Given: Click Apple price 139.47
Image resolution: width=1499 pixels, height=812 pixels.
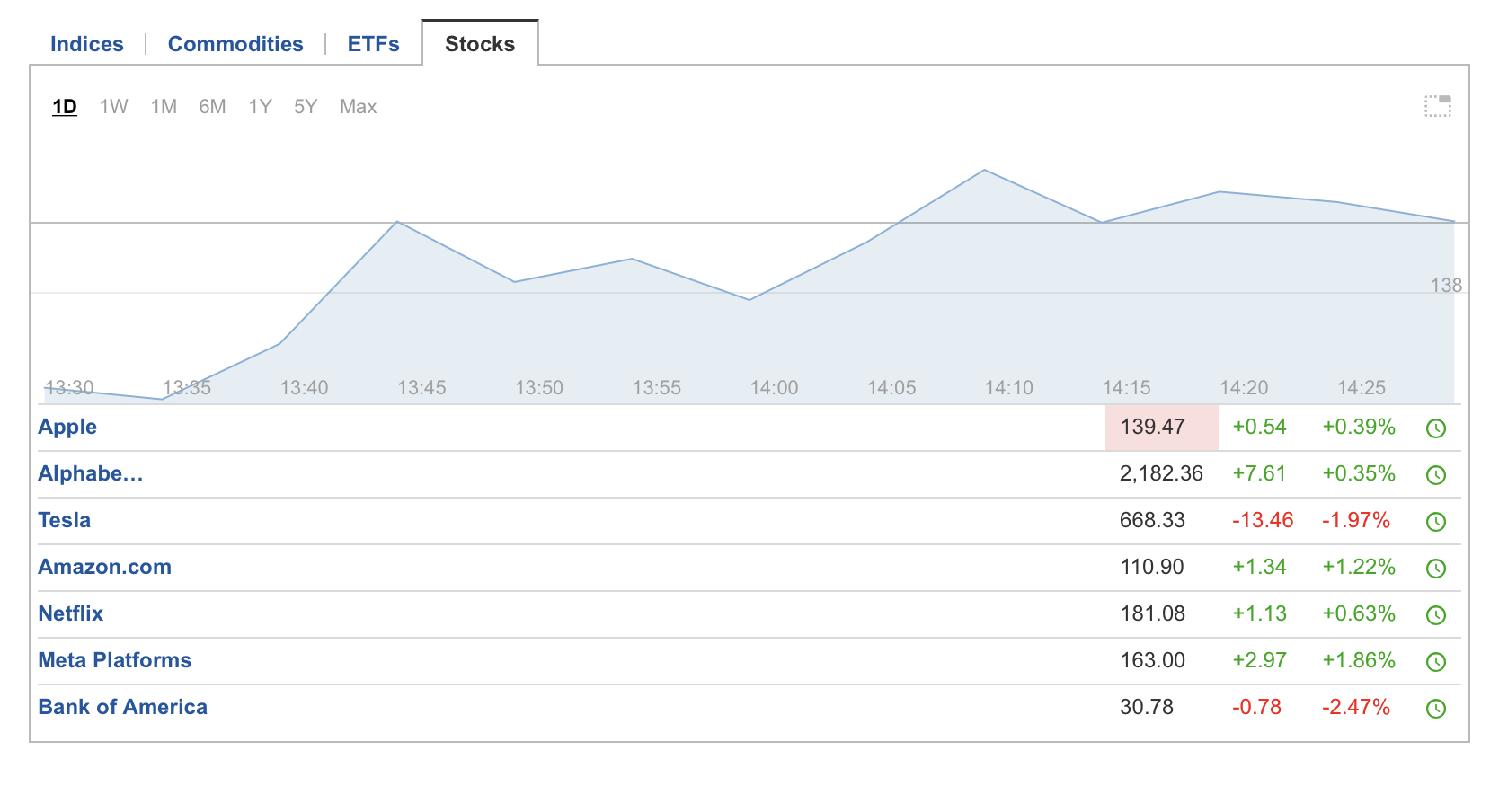Looking at the screenshot, I should coord(1153,427).
